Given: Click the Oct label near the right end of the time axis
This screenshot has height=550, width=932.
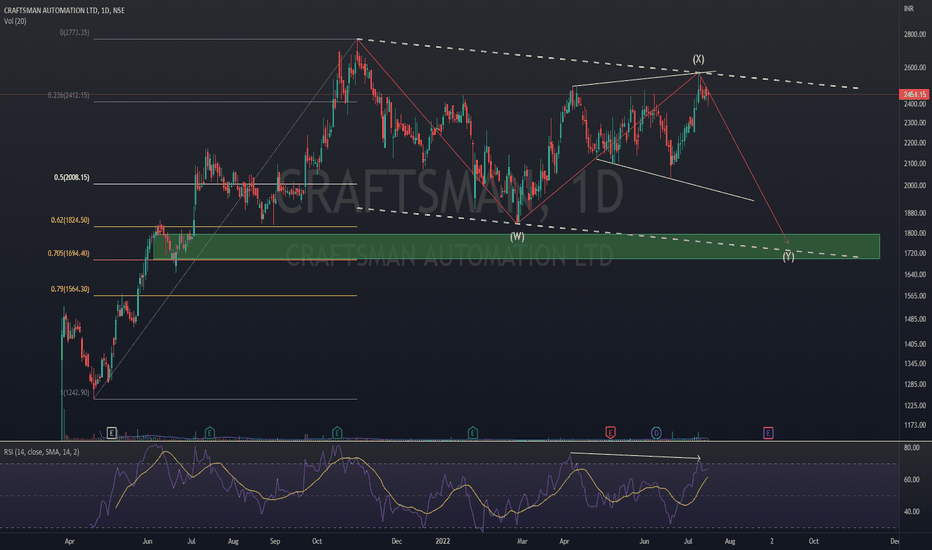Looking at the screenshot, I should (x=814, y=541).
